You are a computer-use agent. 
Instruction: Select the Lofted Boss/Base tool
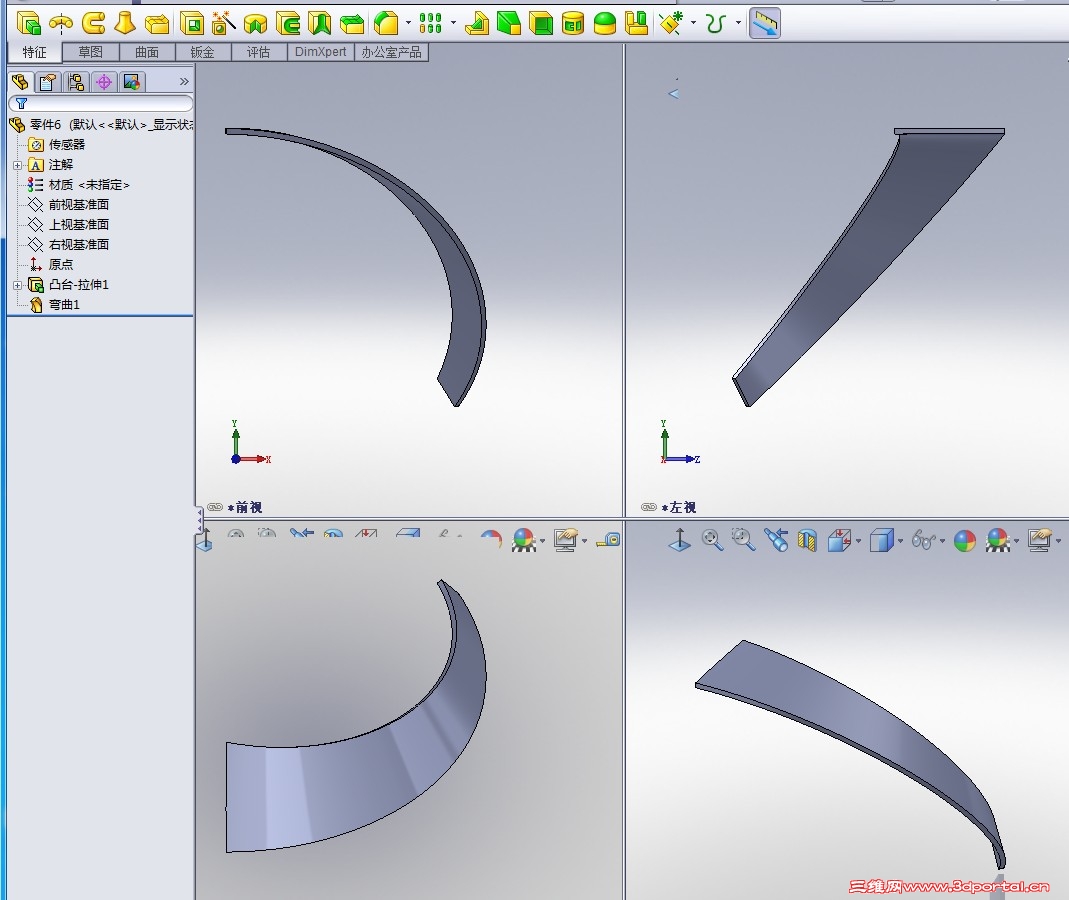pos(125,24)
